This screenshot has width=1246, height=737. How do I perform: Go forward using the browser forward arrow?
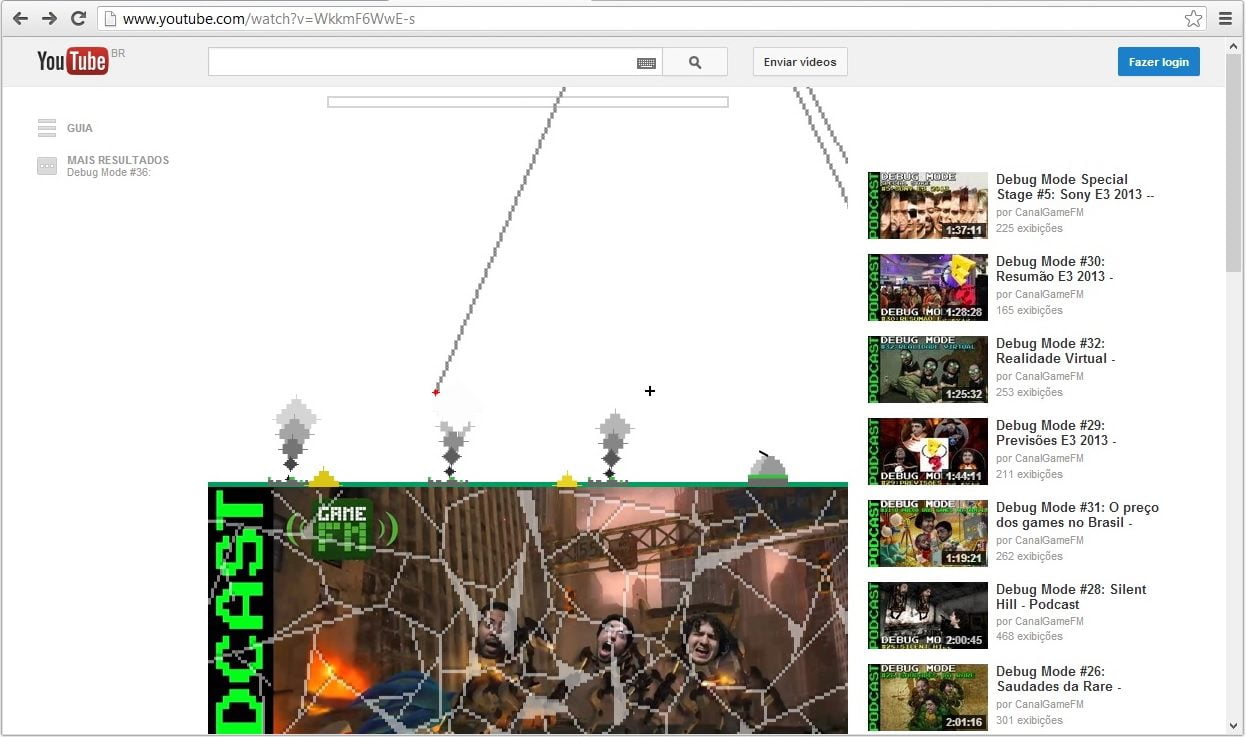(x=49, y=18)
